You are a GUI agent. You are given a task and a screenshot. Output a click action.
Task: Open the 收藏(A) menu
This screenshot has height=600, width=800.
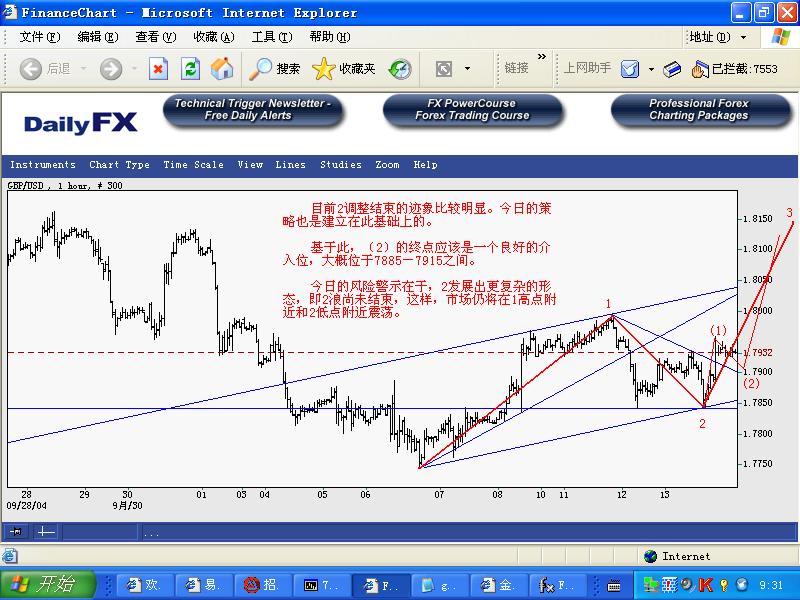(214, 37)
